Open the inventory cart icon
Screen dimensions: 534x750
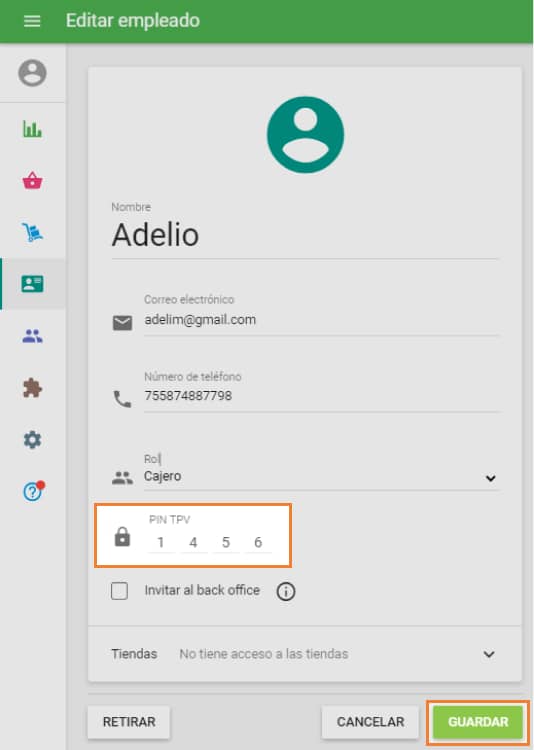(33, 232)
